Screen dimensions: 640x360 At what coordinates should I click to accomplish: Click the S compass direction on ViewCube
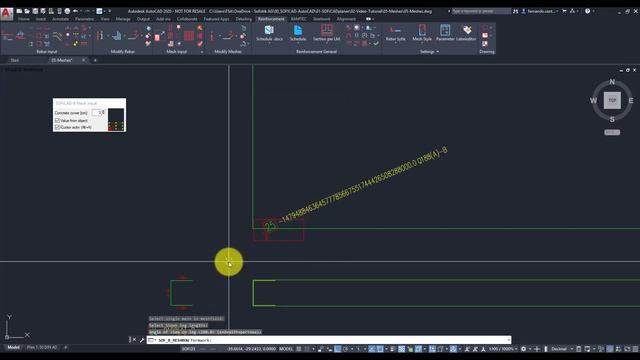(612, 119)
